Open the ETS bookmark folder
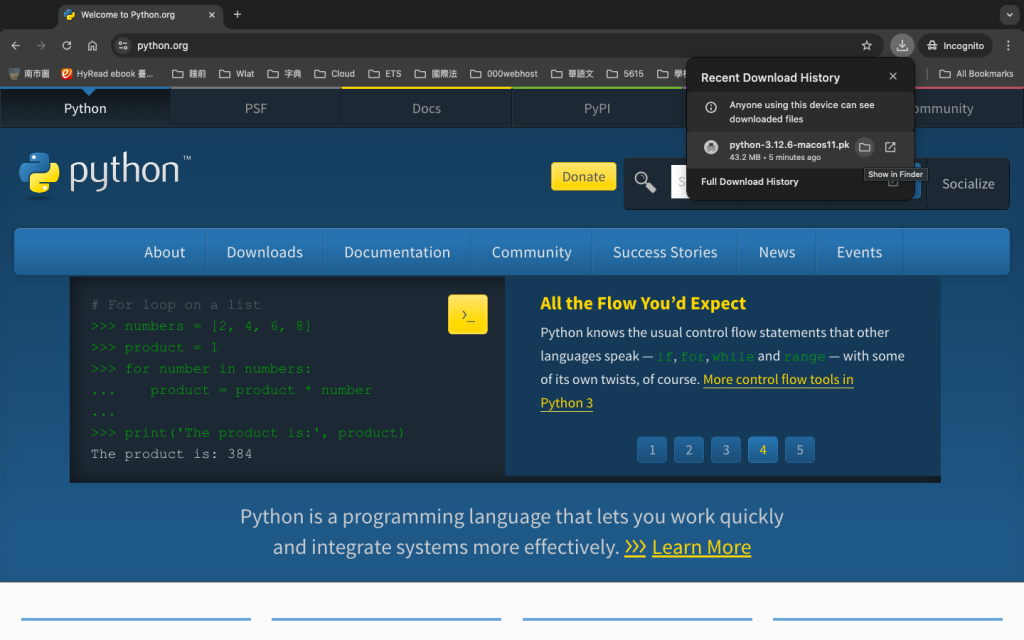This screenshot has height=640, width=1024. pyautogui.click(x=385, y=74)
